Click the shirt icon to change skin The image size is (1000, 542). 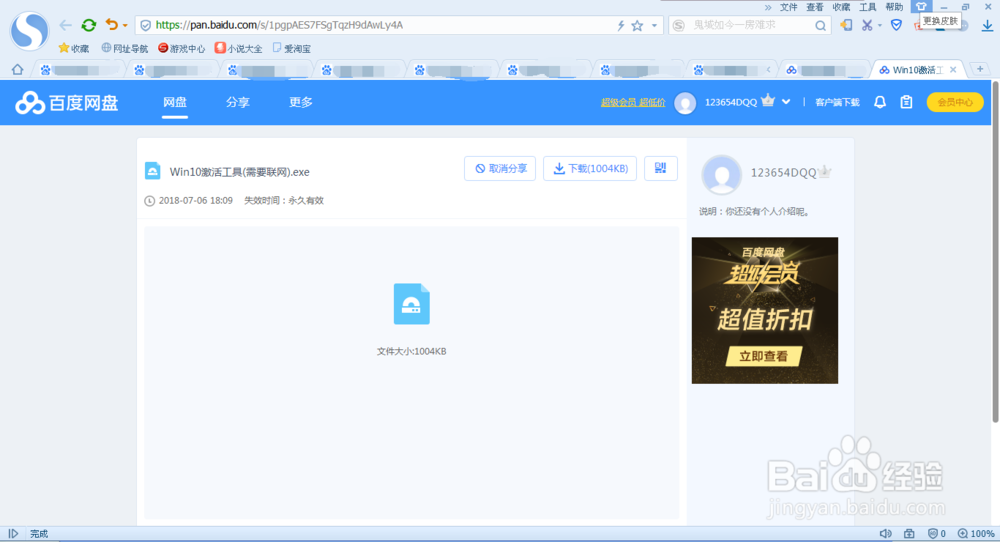pyautogui.click(x=921, y=7)
